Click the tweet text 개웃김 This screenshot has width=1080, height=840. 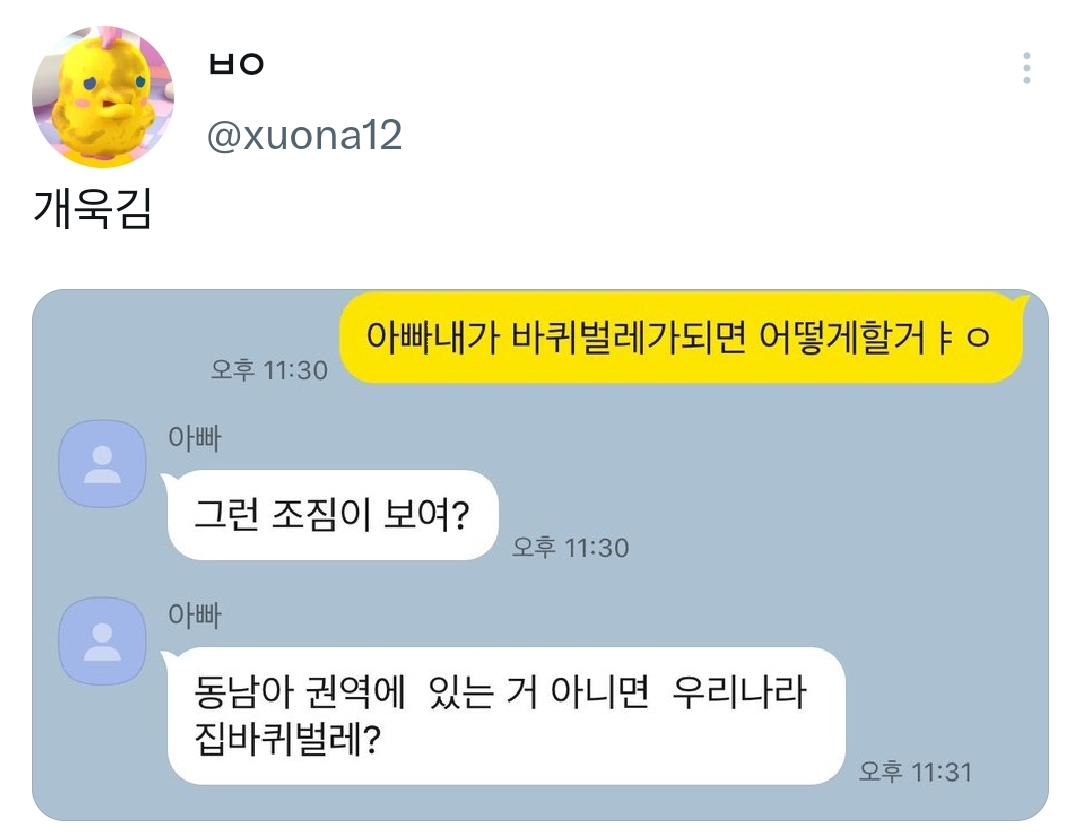point(92,208)
